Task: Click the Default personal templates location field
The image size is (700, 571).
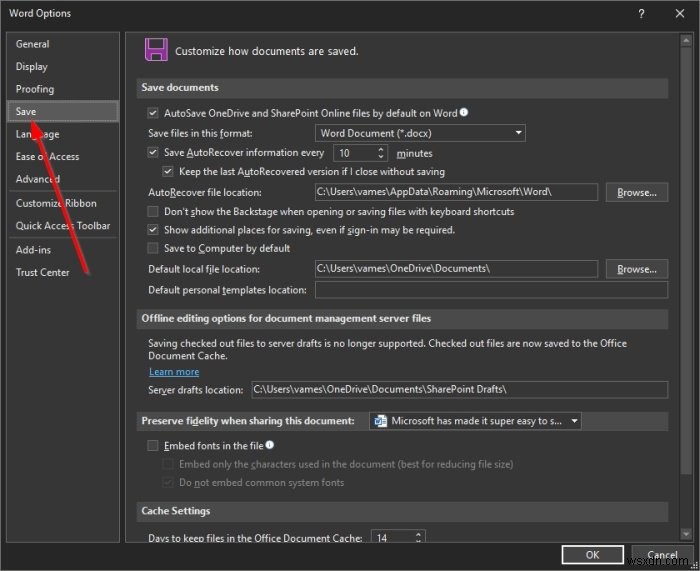Action: coord(492,290)
